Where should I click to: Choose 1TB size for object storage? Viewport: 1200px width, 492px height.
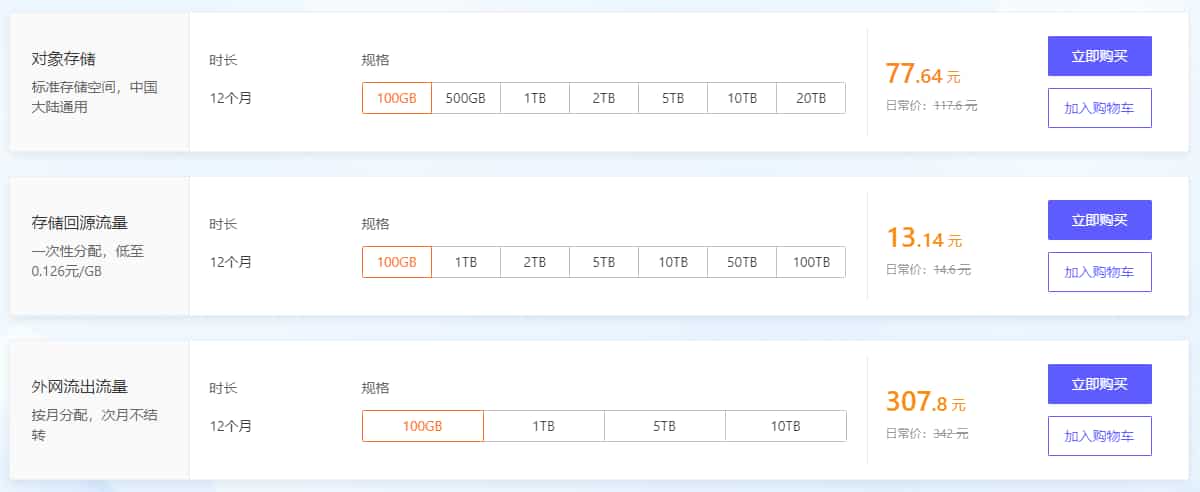pos(535,98)
